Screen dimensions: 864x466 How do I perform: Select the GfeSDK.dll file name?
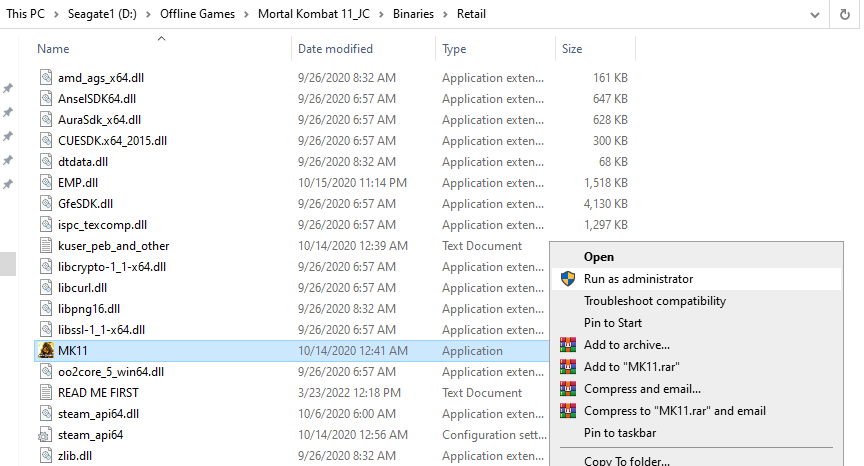click(85, 204)
